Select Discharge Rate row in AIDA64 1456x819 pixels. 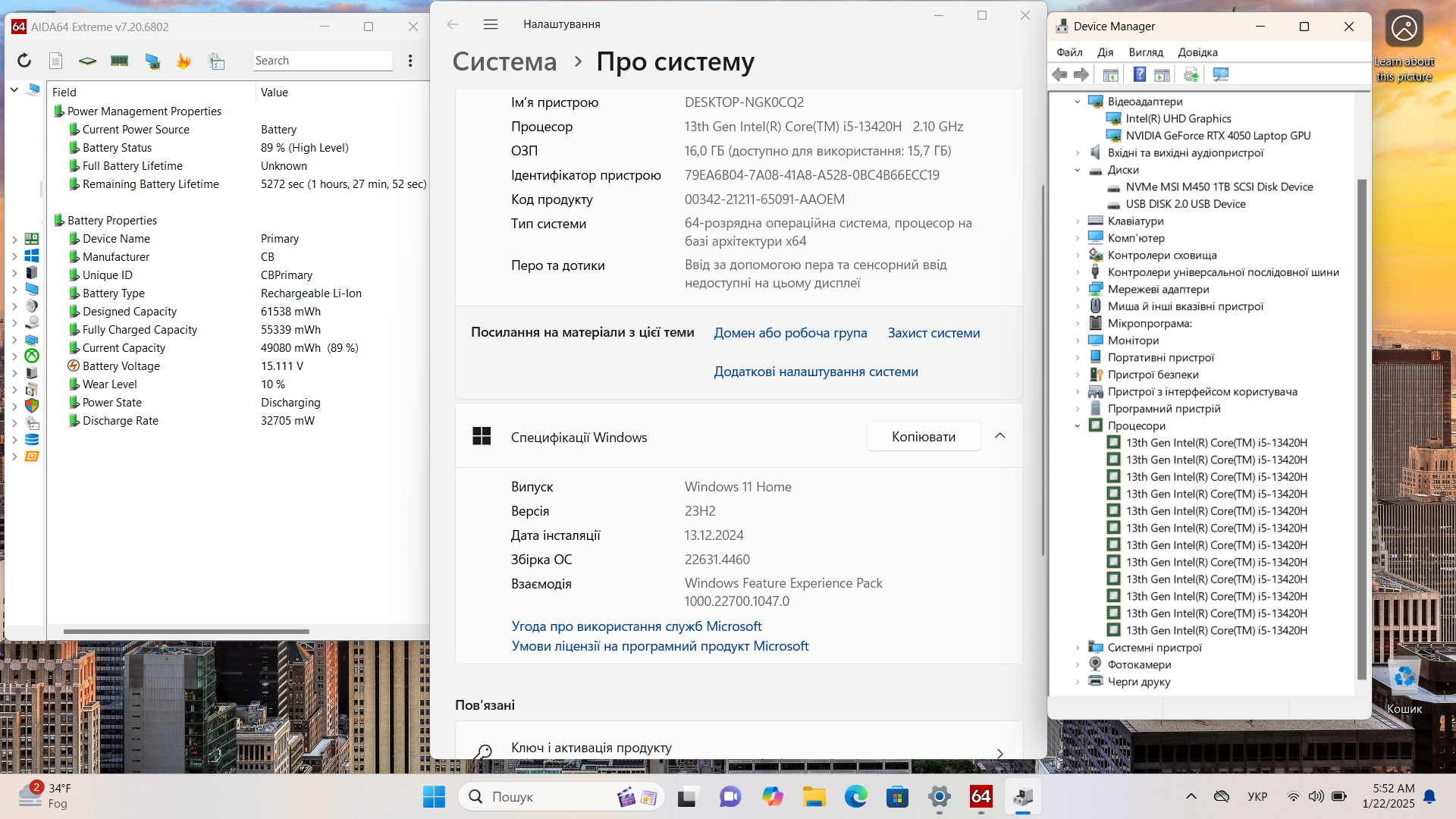pyautogui.click(x=240, y=421)
